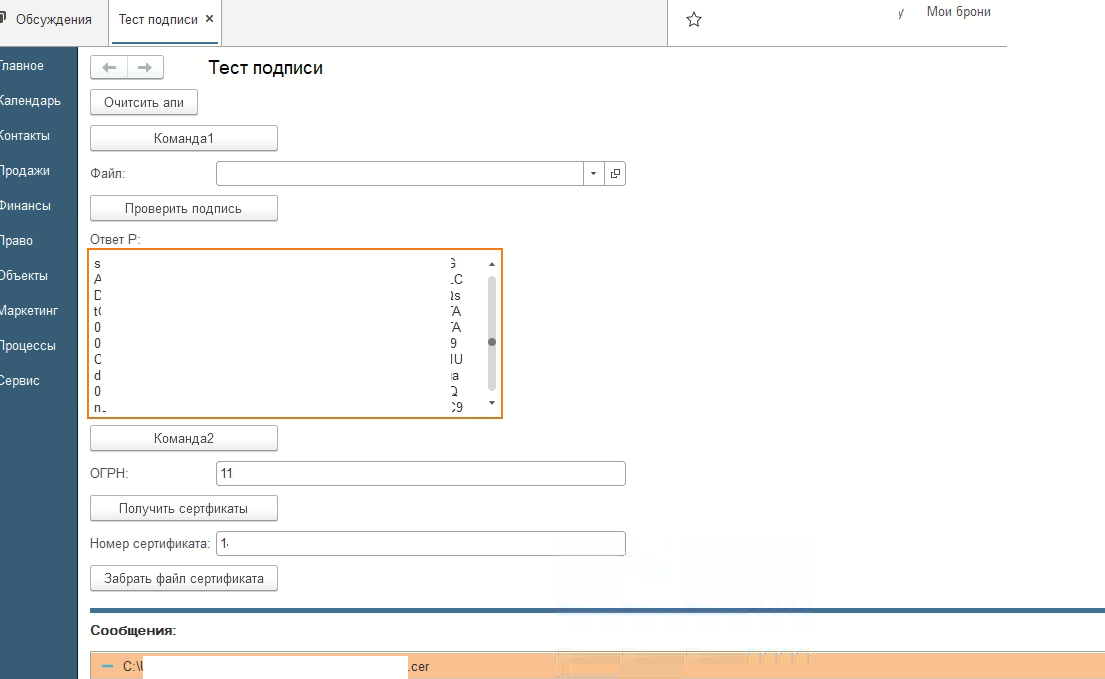
Task: Click Забрать файл сертификата button
Action: click(184, 578)
